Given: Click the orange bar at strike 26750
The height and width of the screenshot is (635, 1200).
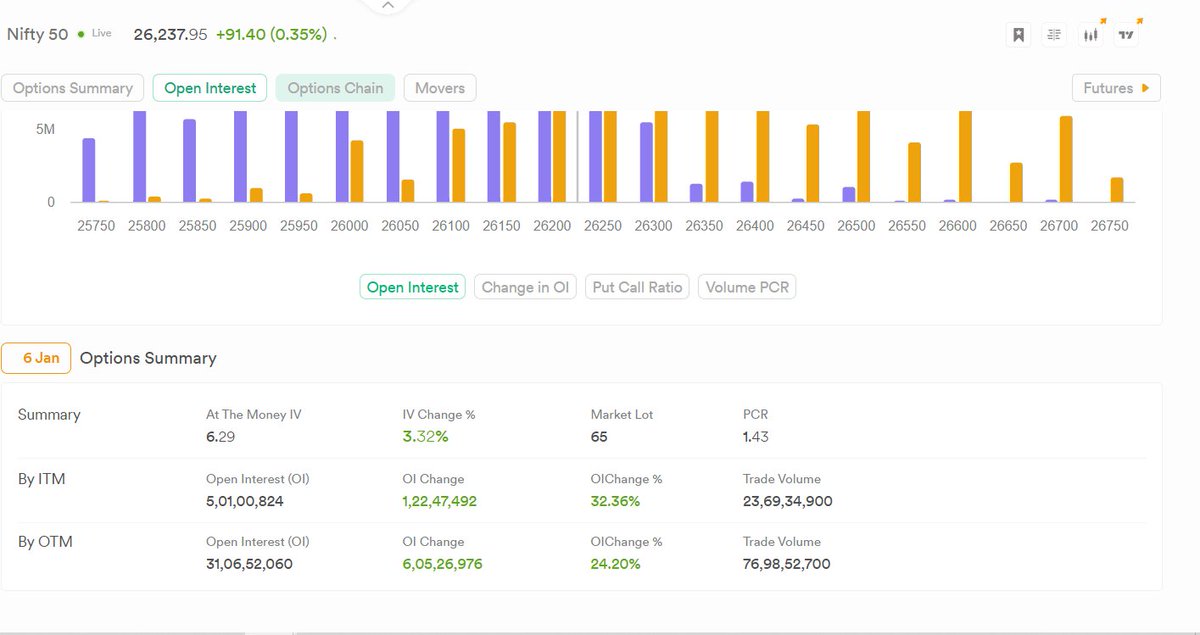Looking at the screenshot, I should pyautogui.click(x=1117, y=190).
